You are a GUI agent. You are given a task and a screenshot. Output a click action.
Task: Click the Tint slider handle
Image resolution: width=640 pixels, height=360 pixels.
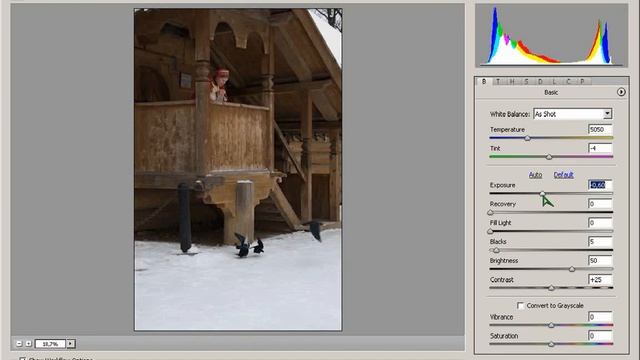pos(549,157)
